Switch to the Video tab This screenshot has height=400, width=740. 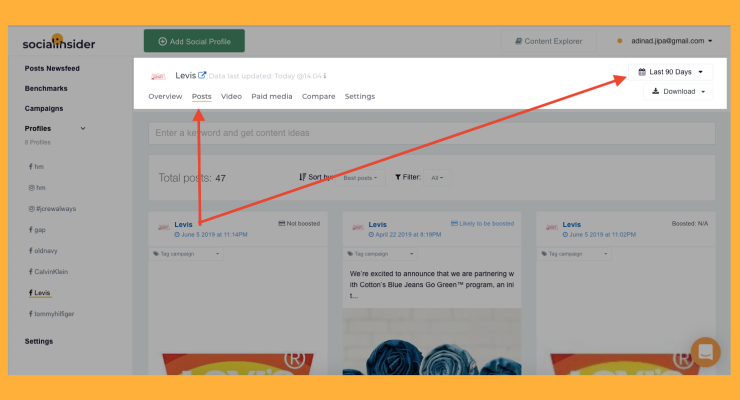point(231,96)
